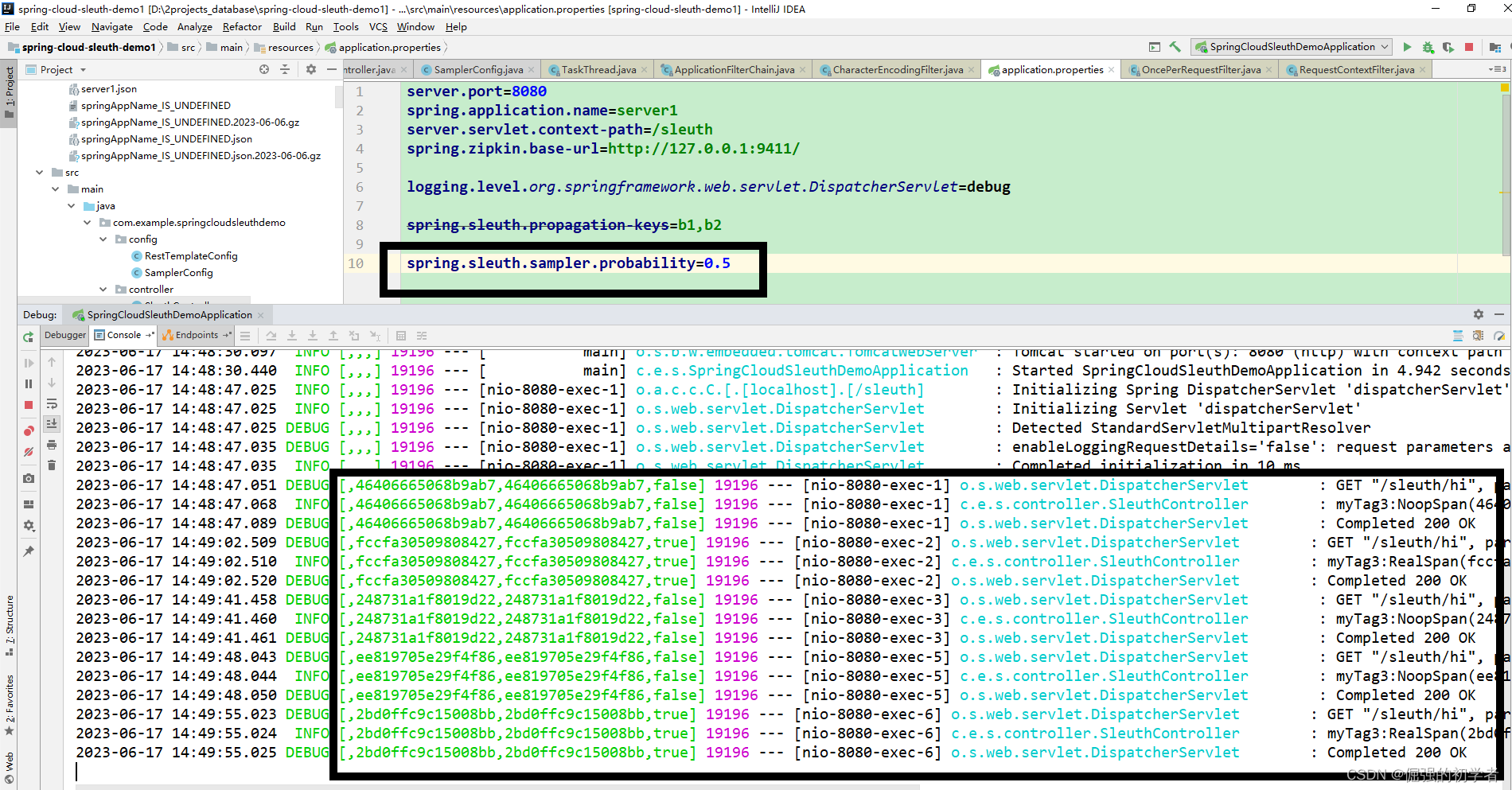Run application with green play button

point(1407,47)
